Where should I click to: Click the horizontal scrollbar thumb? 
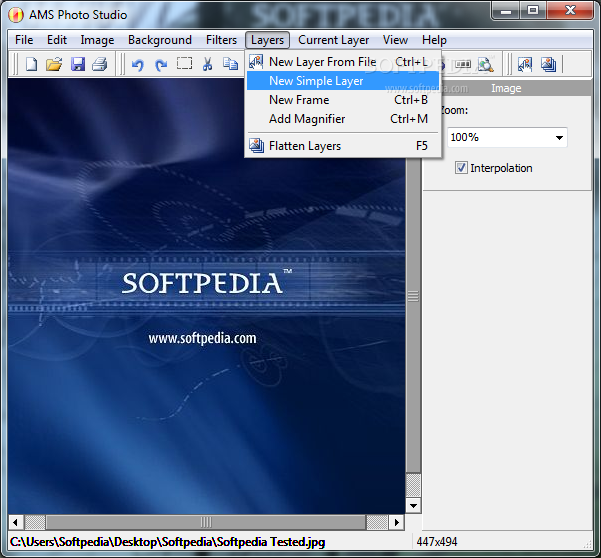pyautogui.click(x=206, y=522)
